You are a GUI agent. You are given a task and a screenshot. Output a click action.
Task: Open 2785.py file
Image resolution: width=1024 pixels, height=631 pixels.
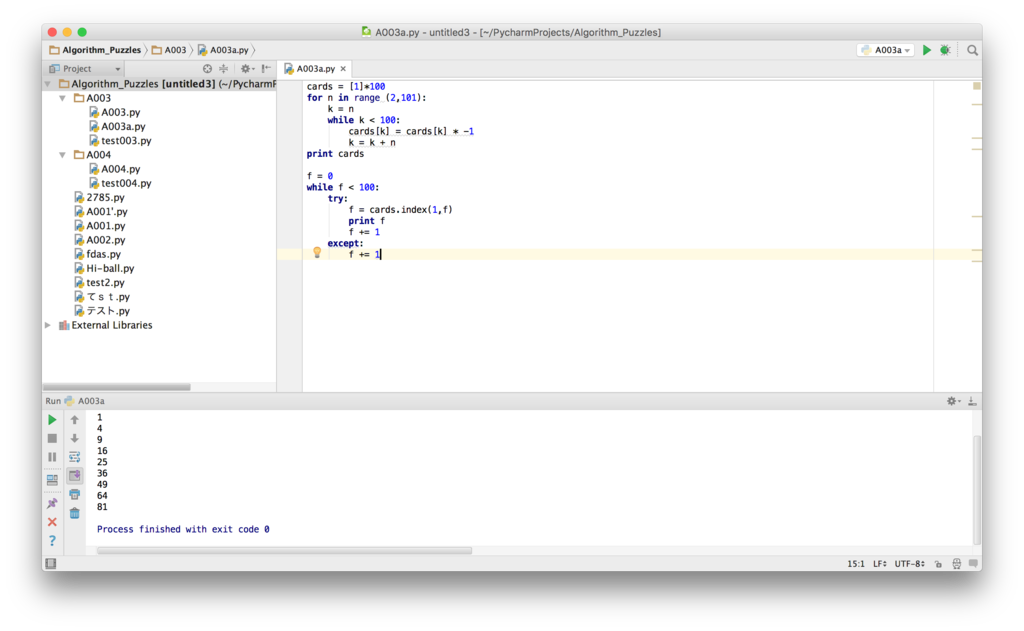(99, 197)
